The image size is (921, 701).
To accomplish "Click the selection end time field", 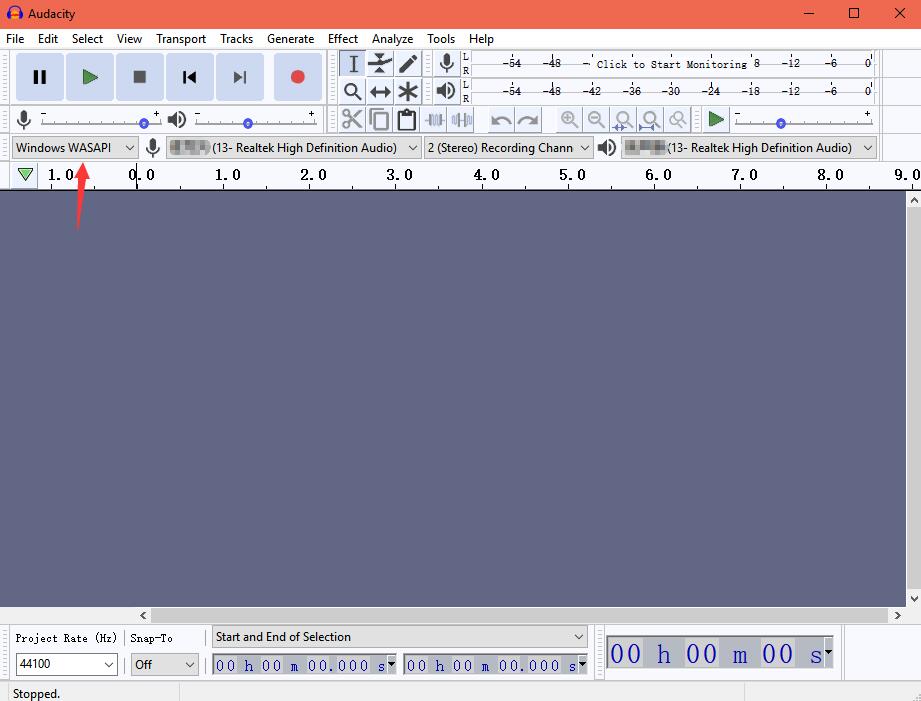I will 495,665.
